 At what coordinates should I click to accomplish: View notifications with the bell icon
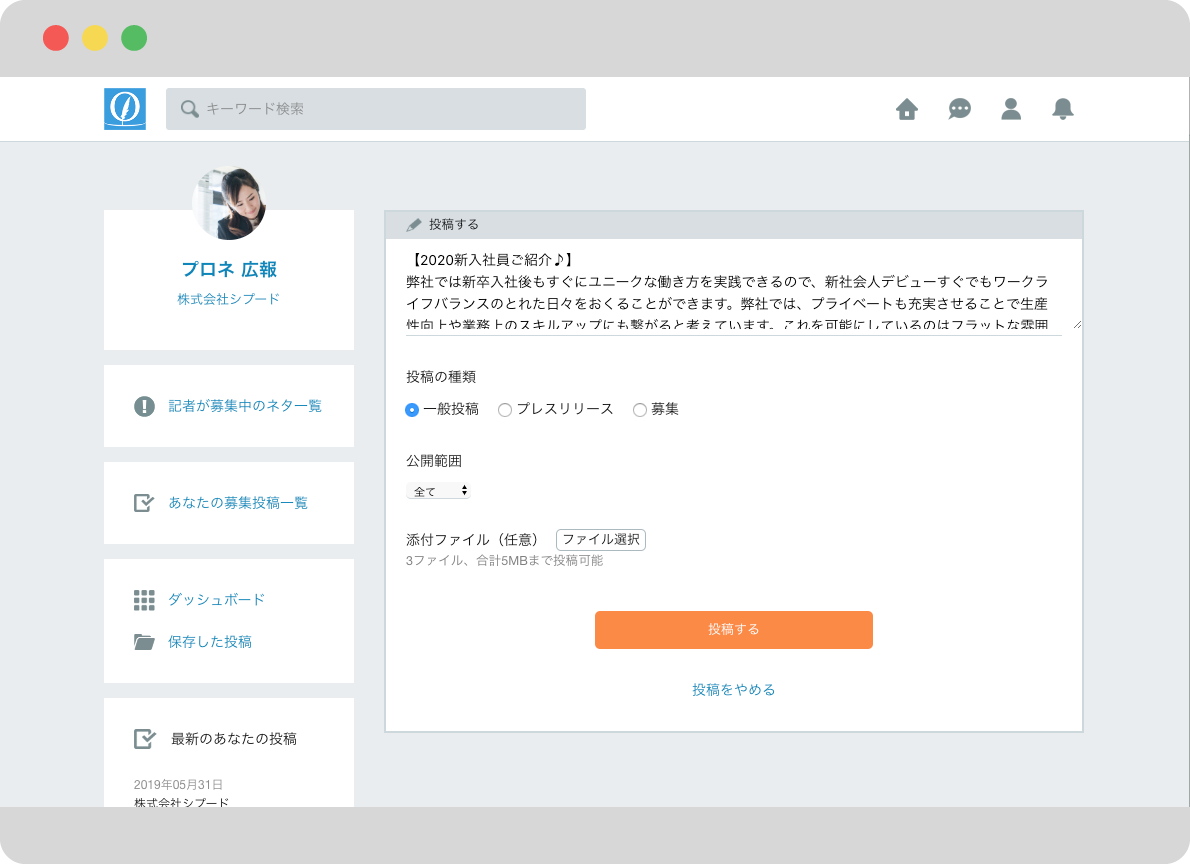tap(1063, 109)
